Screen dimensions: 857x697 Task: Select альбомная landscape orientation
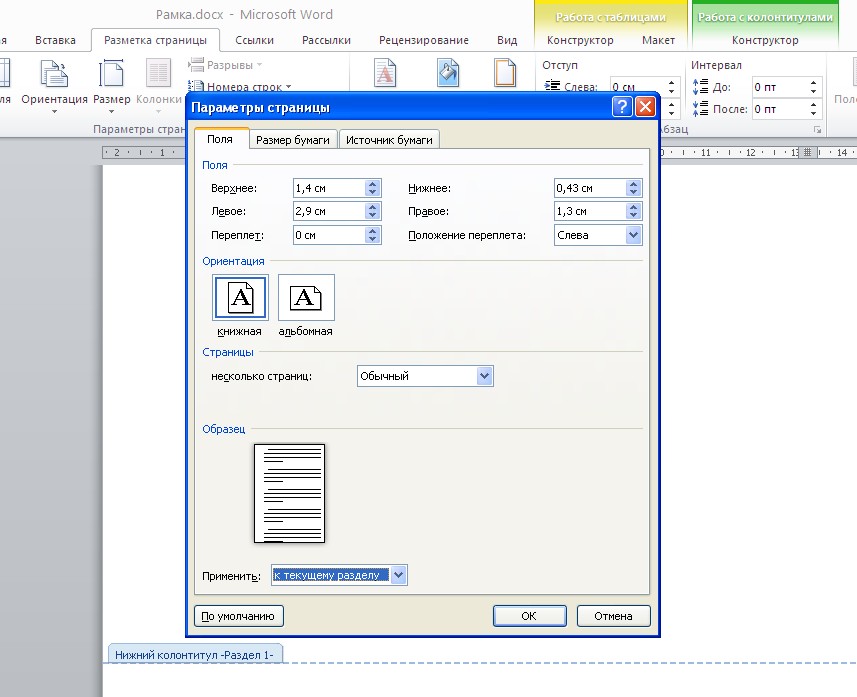point(306,299)
